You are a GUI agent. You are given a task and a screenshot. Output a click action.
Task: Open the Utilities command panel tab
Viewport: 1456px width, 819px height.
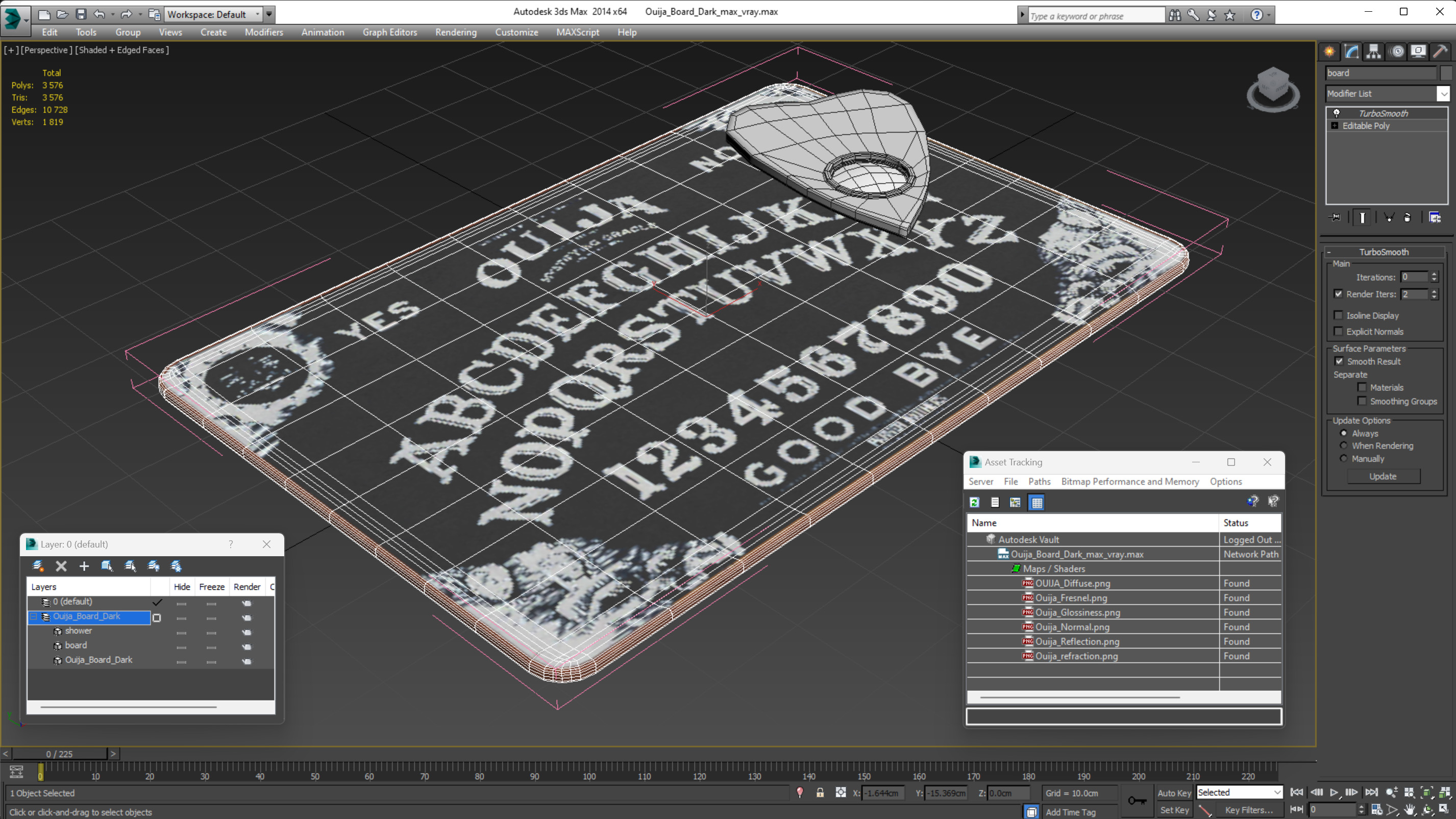[1440, 52]
